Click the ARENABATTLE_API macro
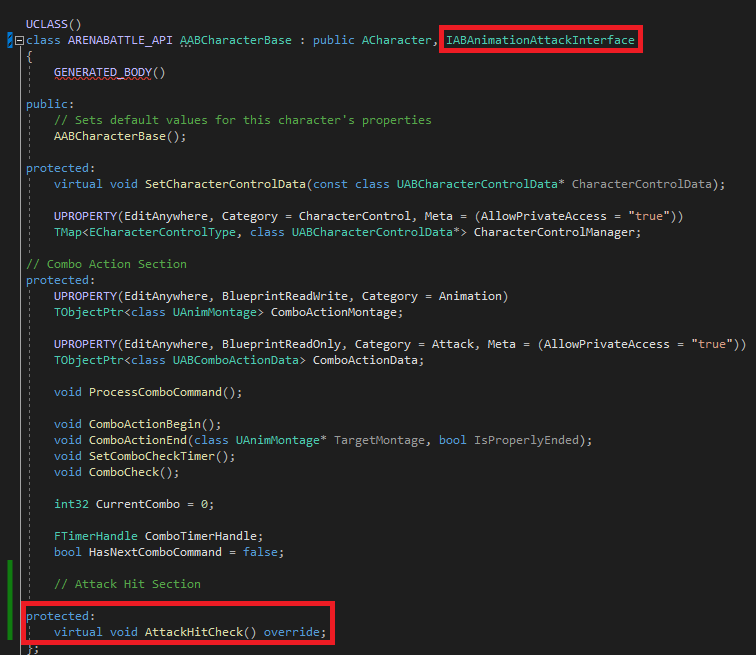The height and width of the screenshot is (655, 756). pyautogui.click(x=120, y=40)
